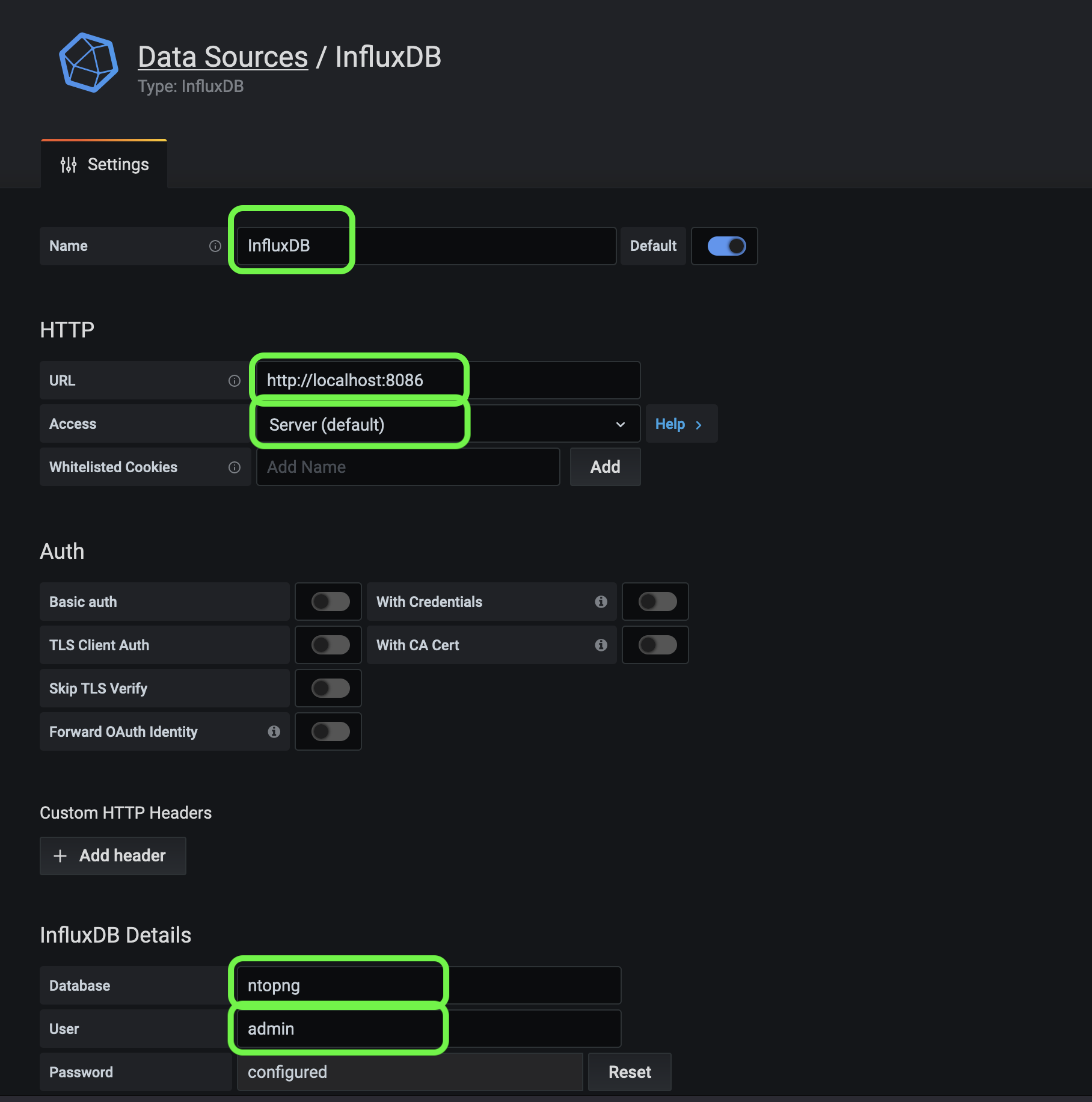Click the Name field label
This screenshot has width=1092, height=1102.
click(69, 246)
